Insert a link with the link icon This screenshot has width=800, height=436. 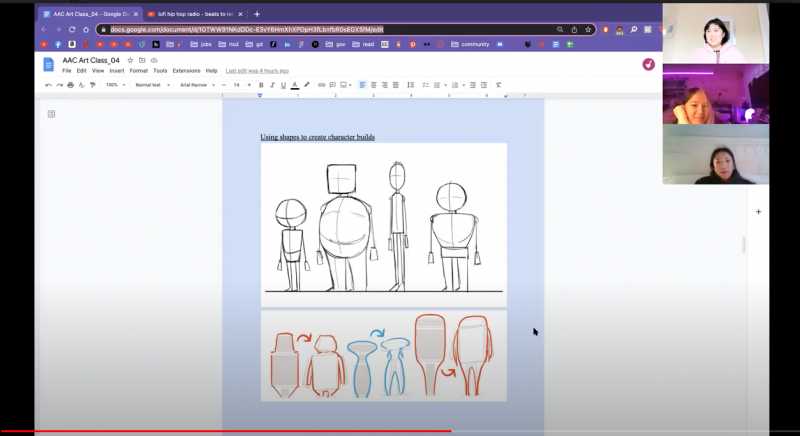click(321, 85)
